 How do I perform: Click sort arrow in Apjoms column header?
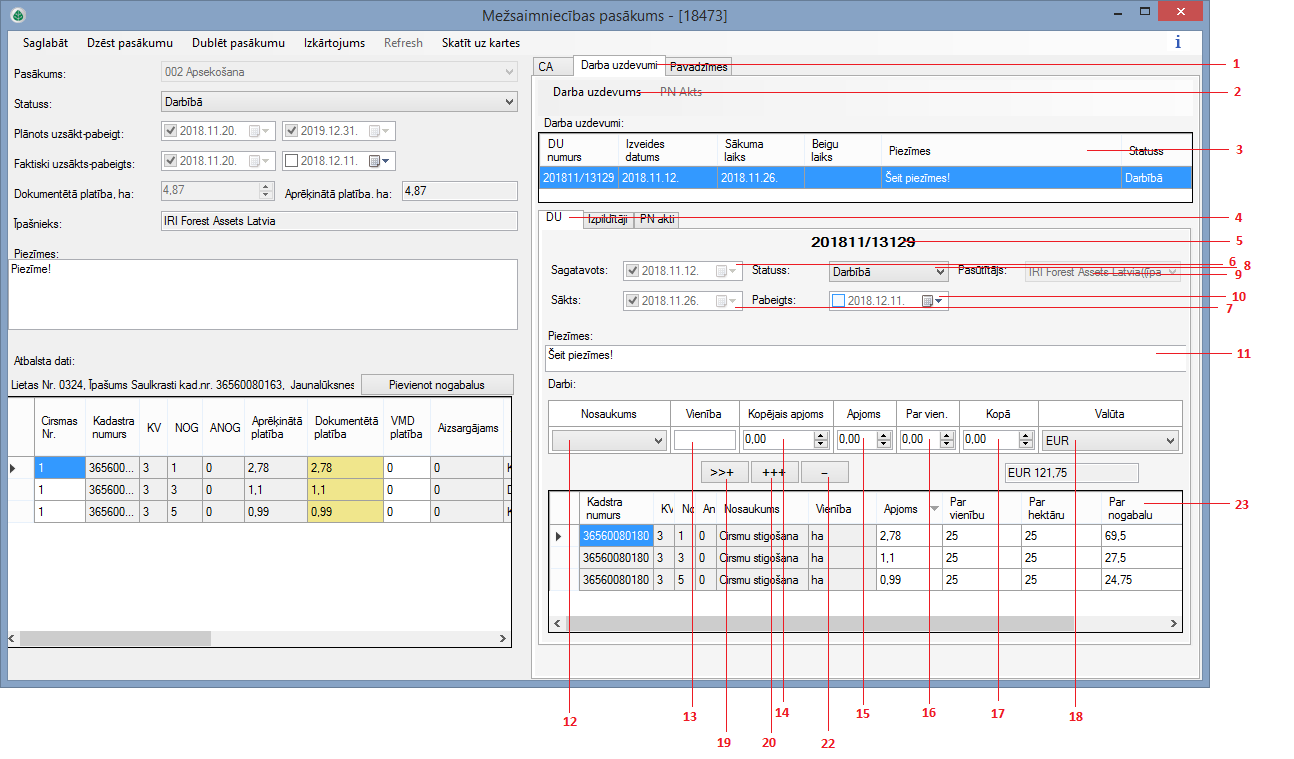click(x=934, y=509)
